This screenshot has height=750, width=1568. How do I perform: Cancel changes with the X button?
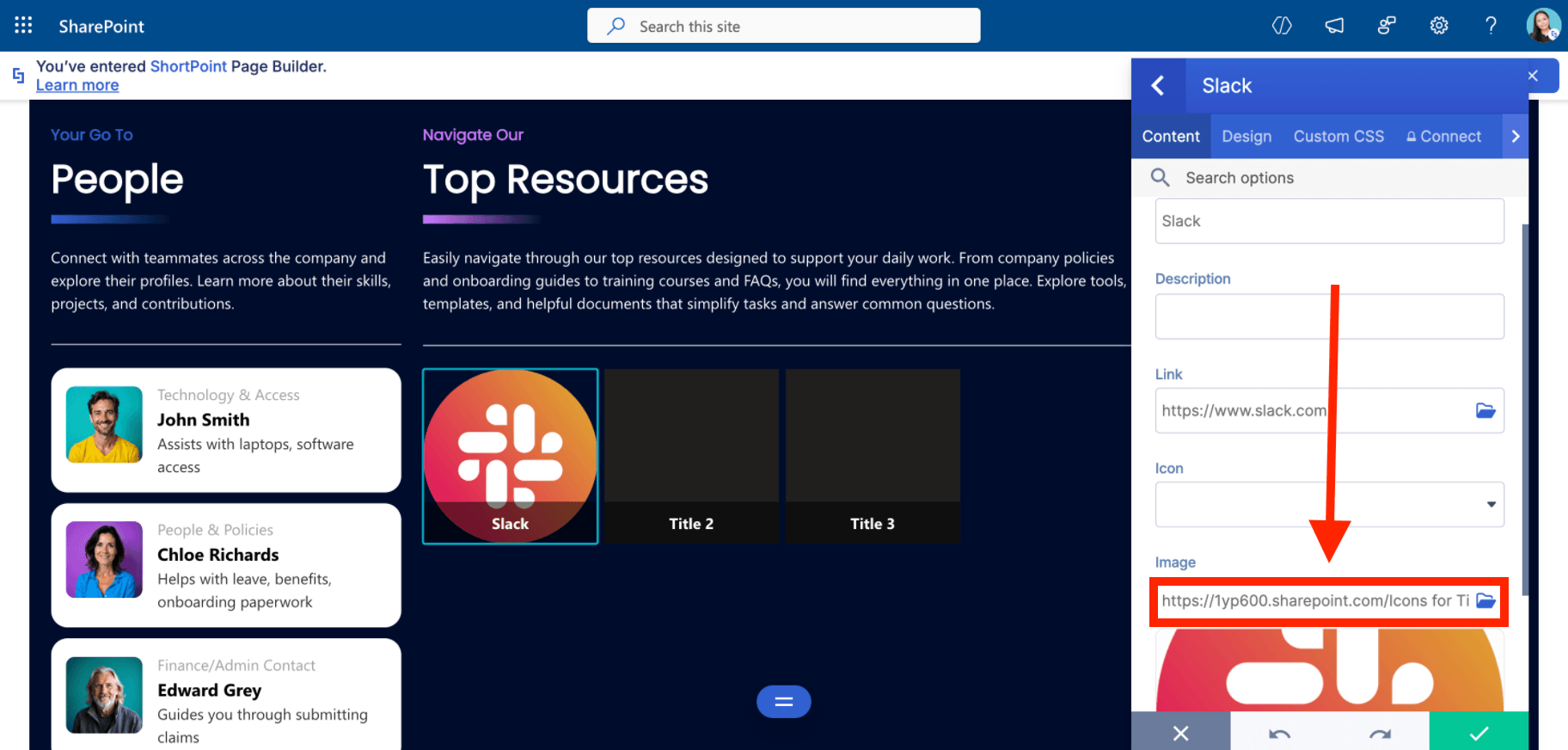tap(1181, 732)
